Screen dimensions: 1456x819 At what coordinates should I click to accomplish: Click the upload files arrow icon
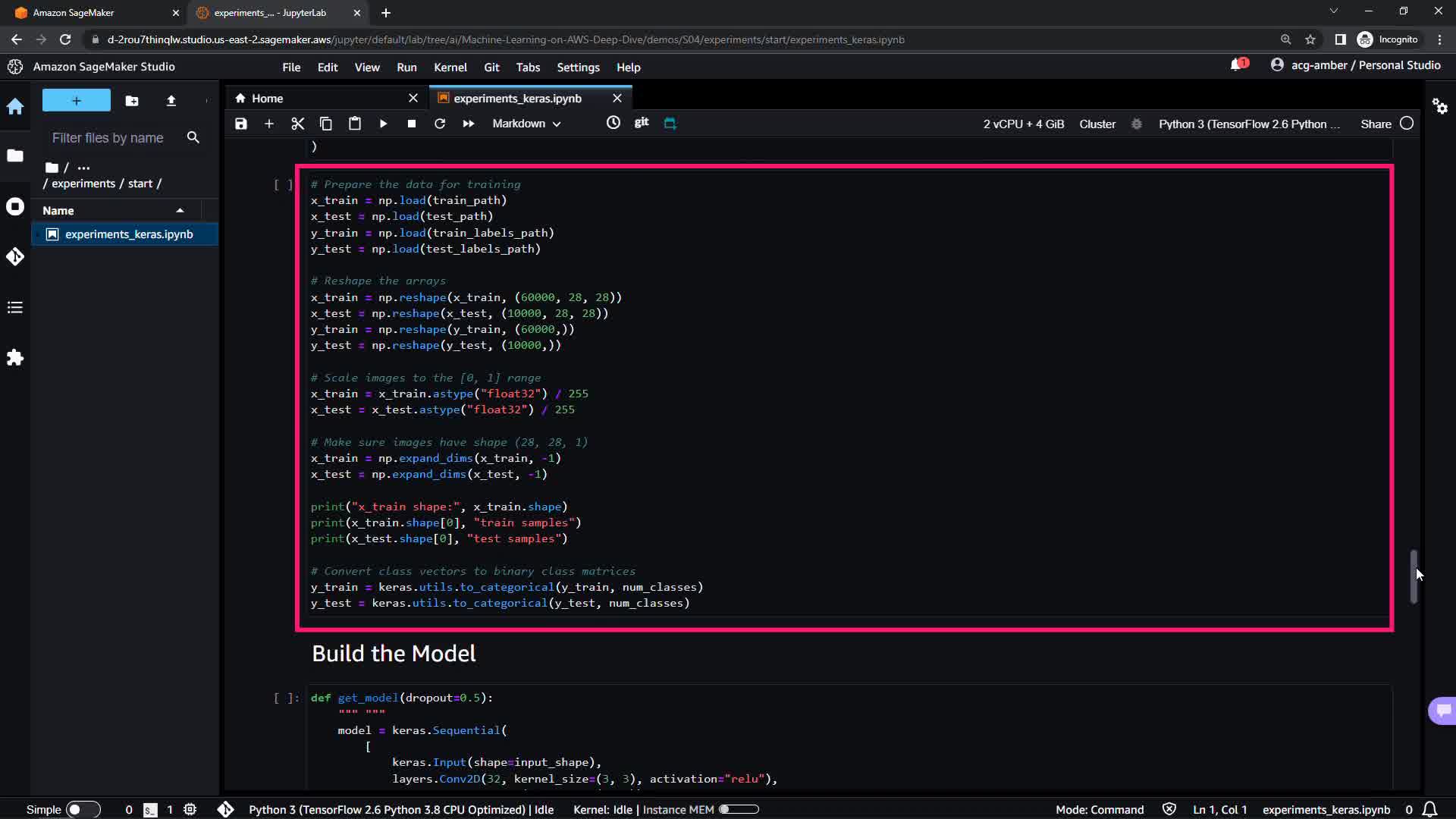[171, 101]
